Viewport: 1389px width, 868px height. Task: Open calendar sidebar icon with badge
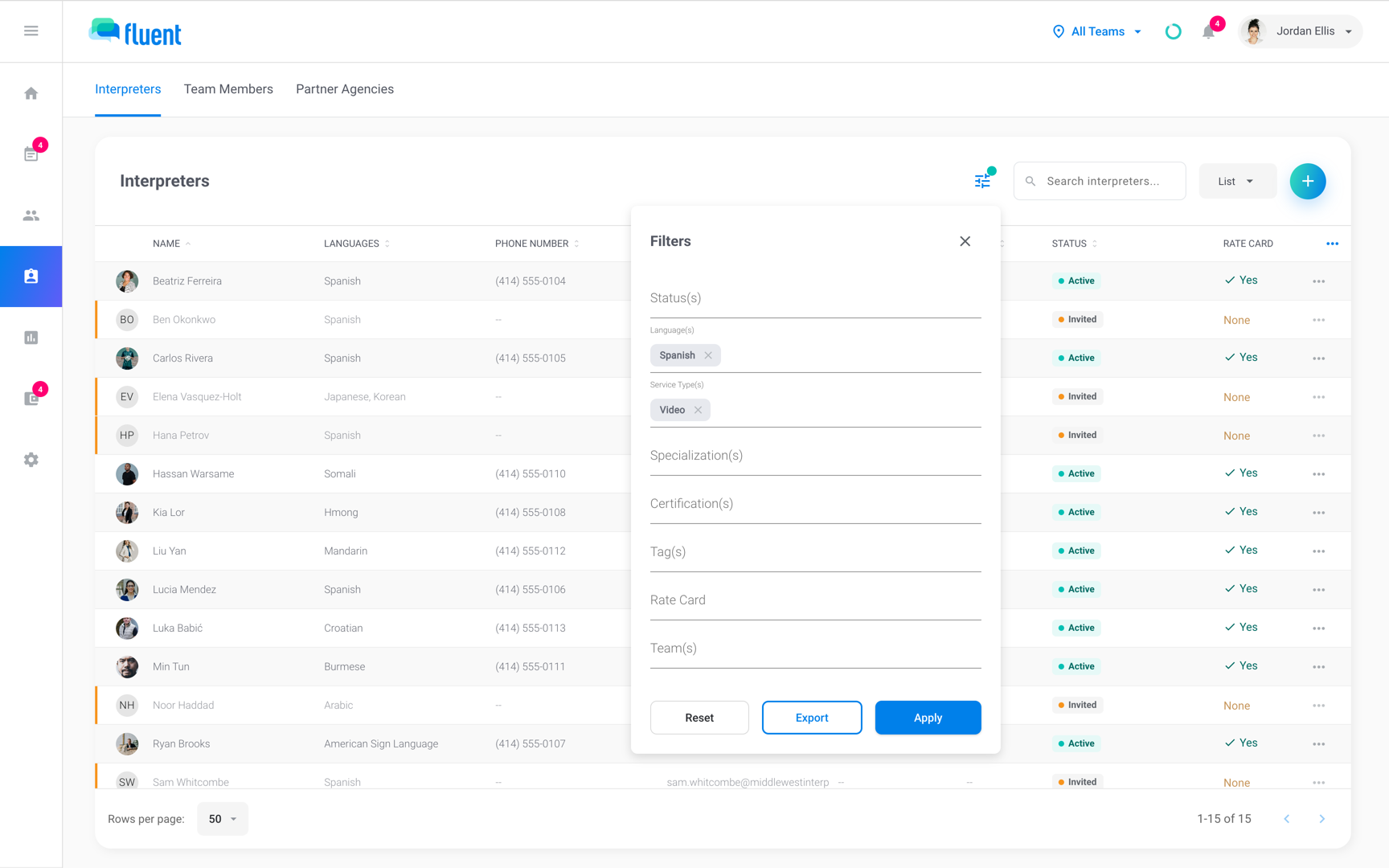coord(31,154)
